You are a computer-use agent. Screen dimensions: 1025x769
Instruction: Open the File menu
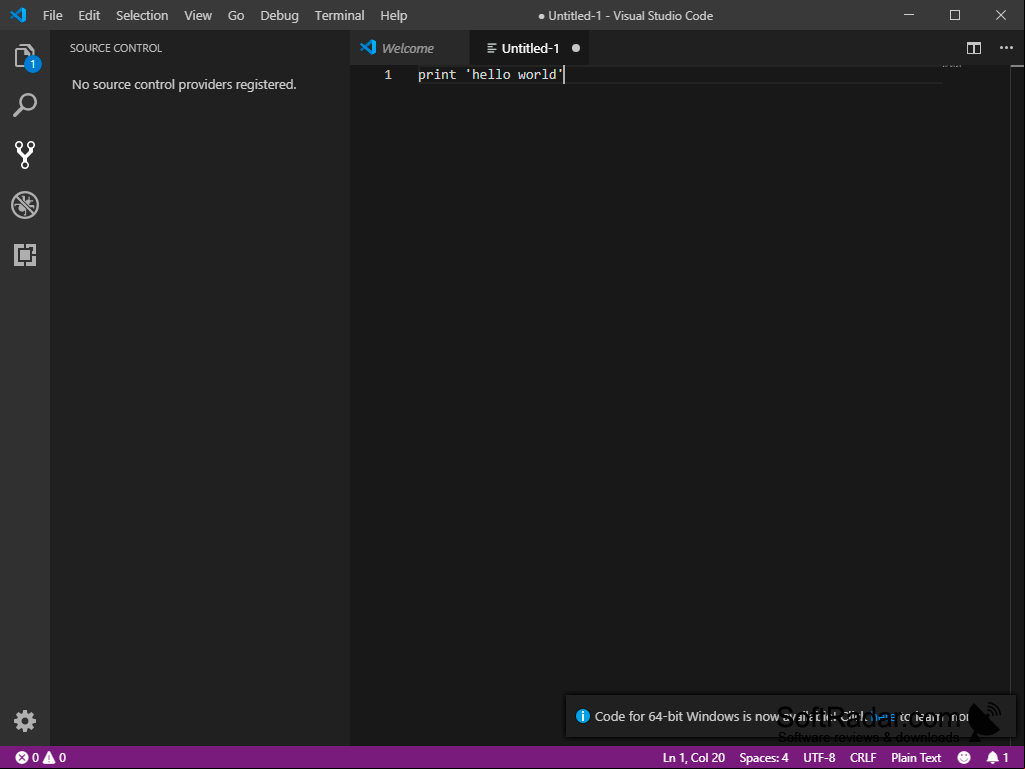point(53,15)
